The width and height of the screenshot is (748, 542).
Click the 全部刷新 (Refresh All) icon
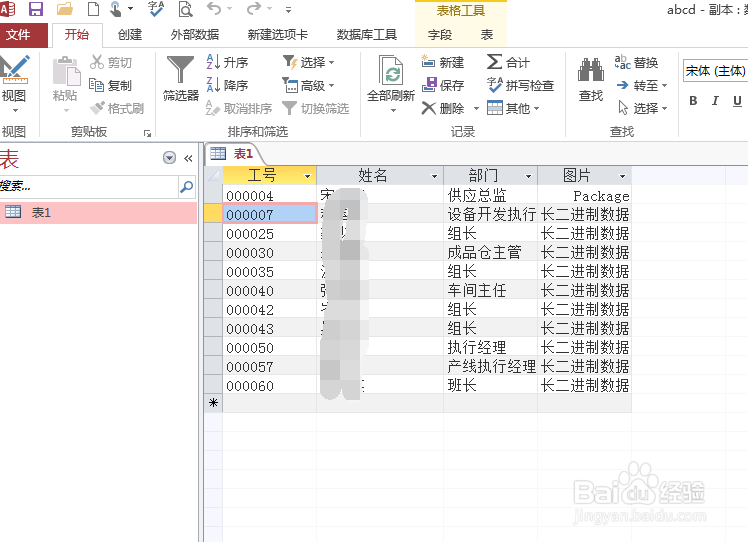(391, 71)
